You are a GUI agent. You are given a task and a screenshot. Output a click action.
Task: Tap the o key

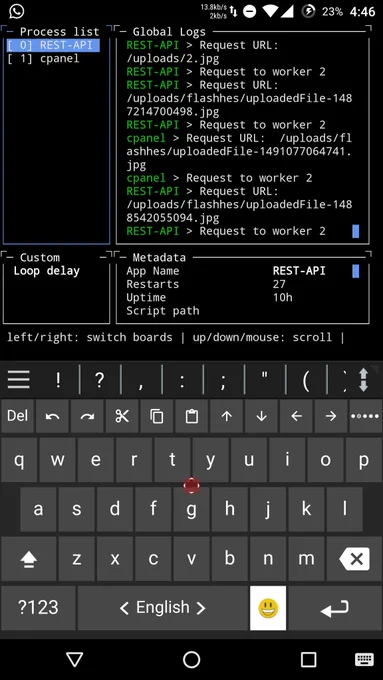(325, 460)
